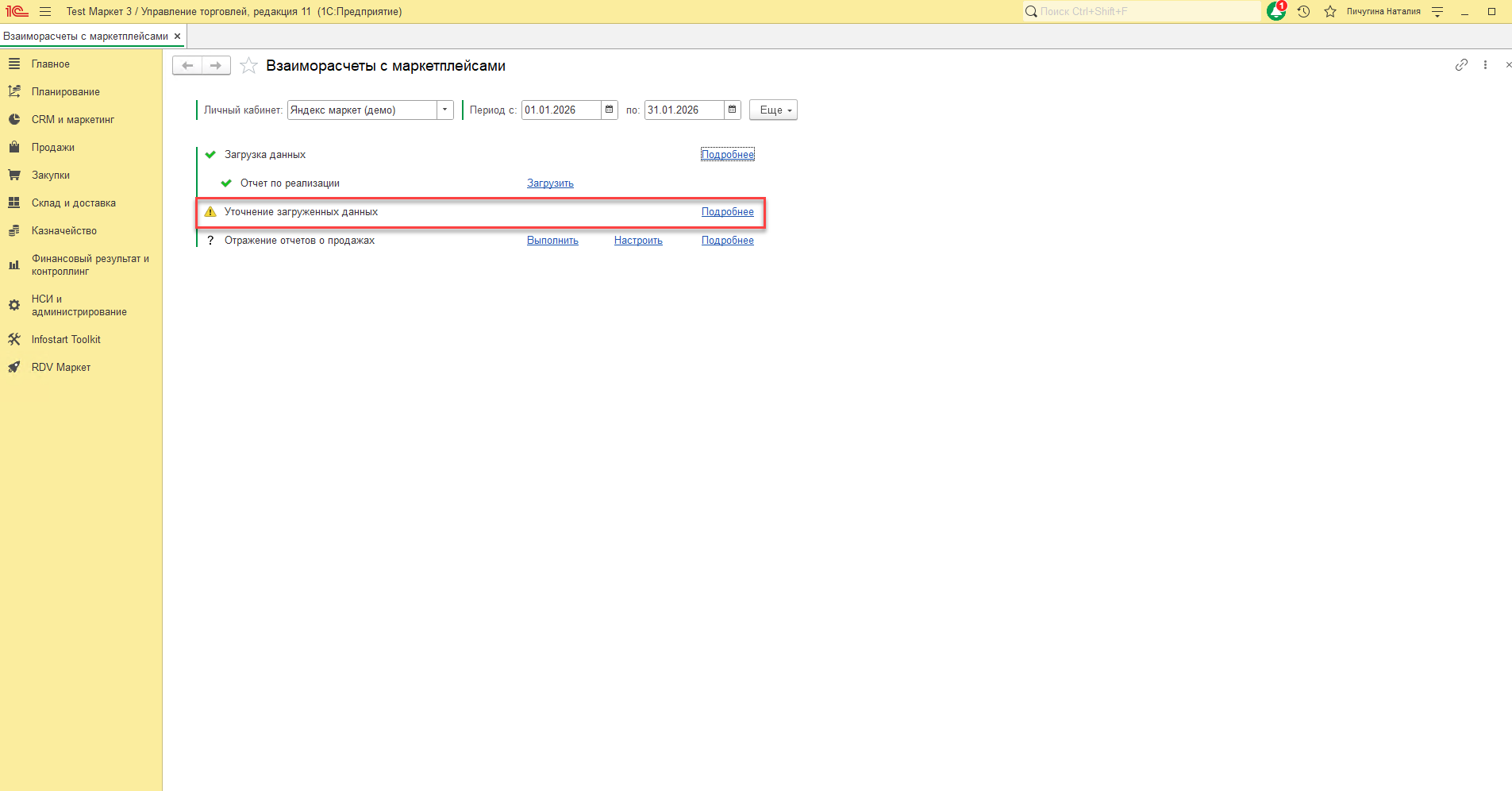Open the Главное section
The width and height of the screenshot is (1512, 791).
click(x=81, y=64)
